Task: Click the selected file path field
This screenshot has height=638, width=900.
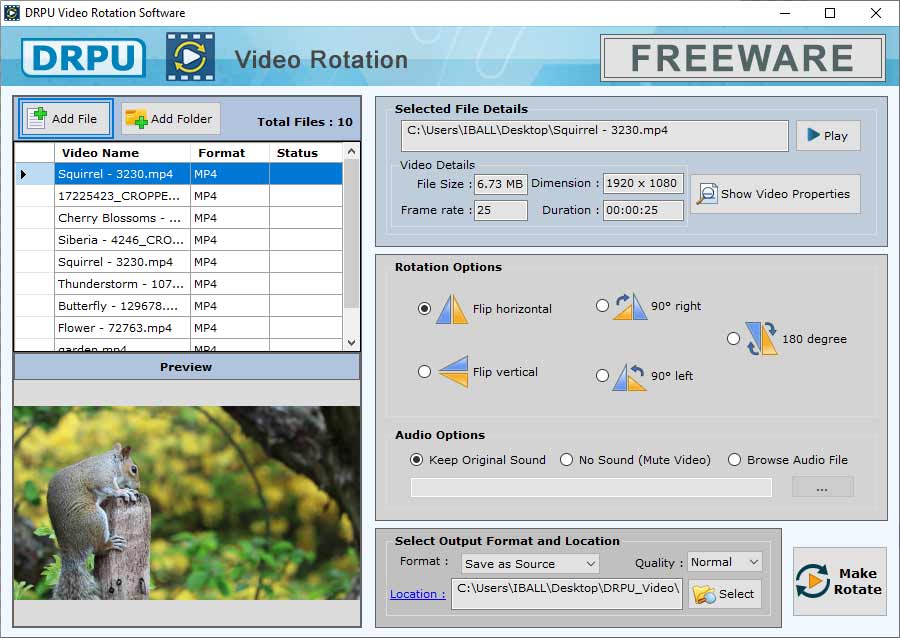Action: (595, 136)
